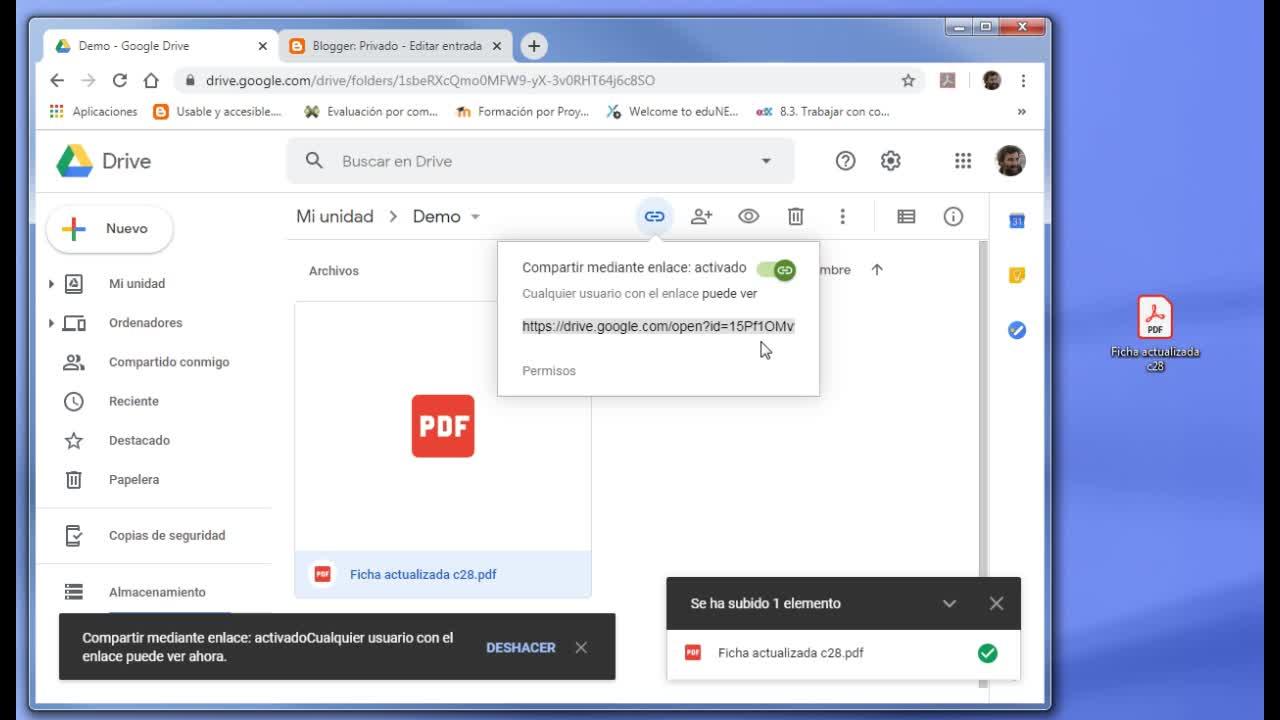Click DESHACER in the notification
This screenshot has width=1280, height=720.
tap(521, 648)
